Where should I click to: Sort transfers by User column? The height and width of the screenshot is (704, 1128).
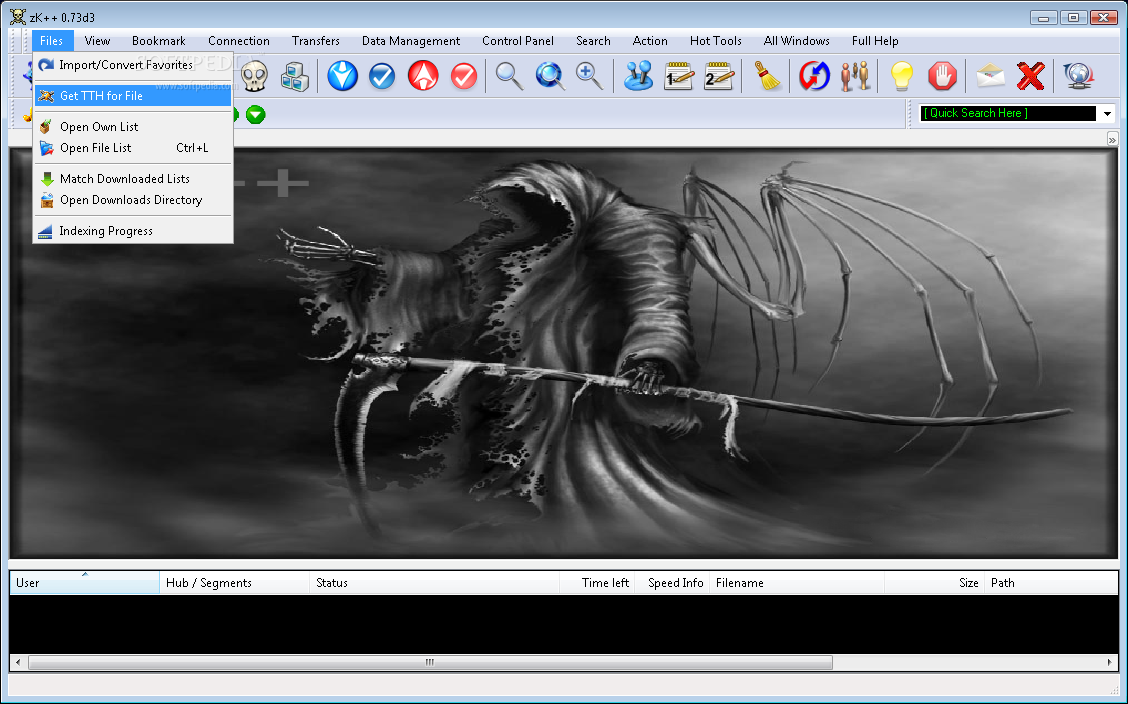point(84,582)
